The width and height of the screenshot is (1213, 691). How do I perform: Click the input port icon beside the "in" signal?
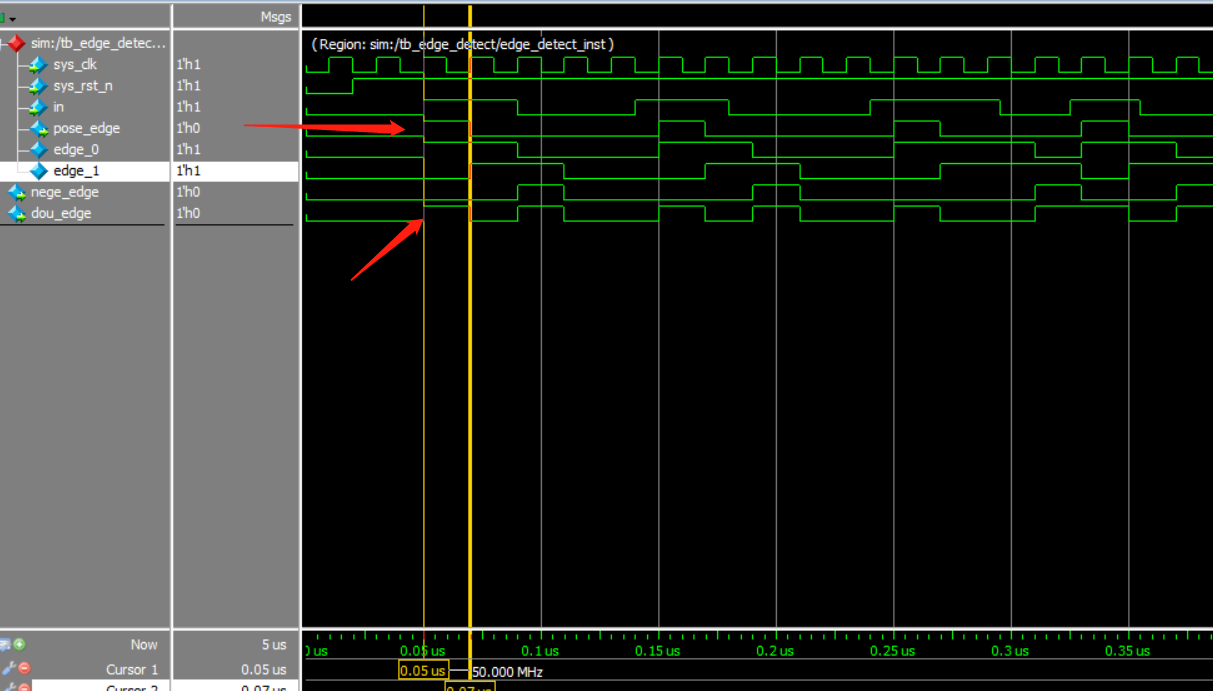pos(38,107)
